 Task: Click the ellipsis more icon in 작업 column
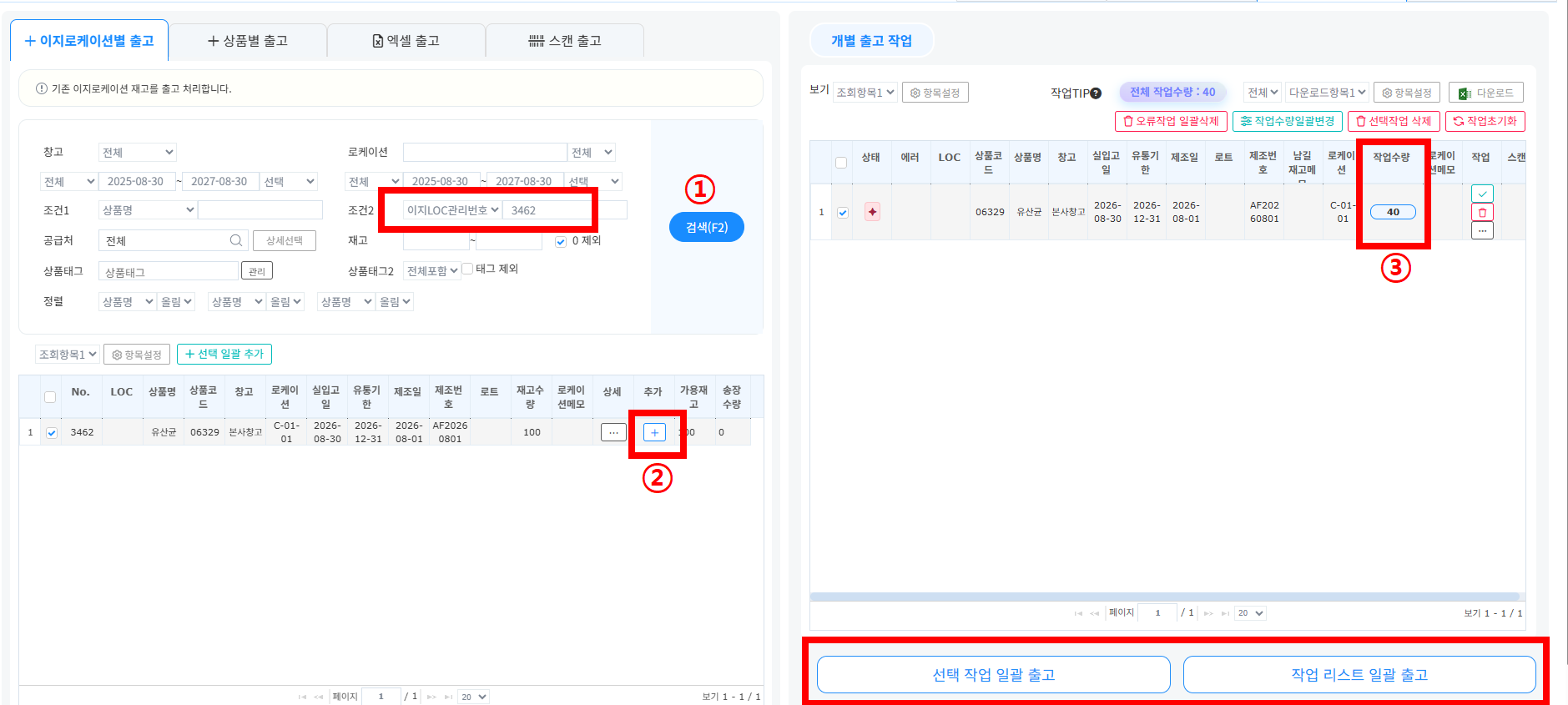click(x=1482, y=230)
